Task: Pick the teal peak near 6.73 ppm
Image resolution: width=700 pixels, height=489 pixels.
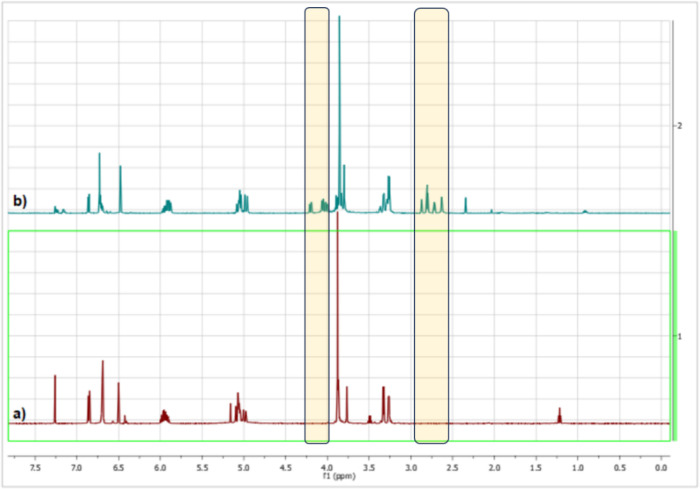Action: tap(100, 183)
